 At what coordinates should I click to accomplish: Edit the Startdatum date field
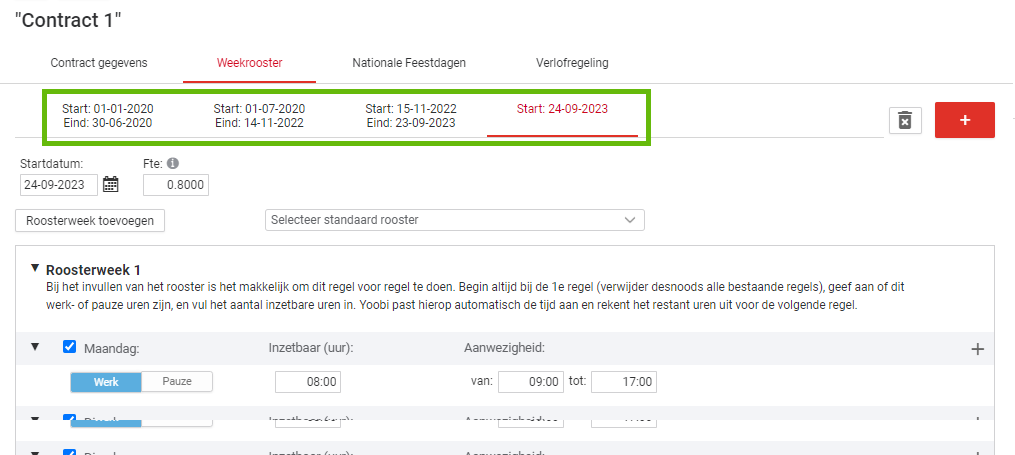point(59,184)
